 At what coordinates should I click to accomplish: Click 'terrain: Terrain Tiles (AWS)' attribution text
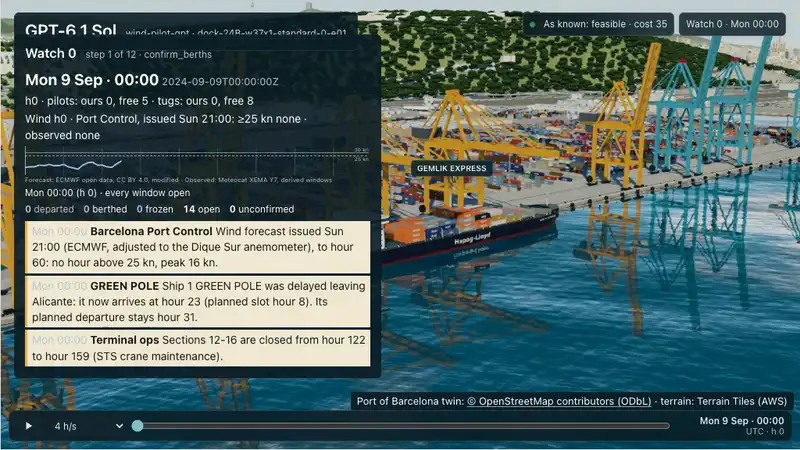click(723, 402)
